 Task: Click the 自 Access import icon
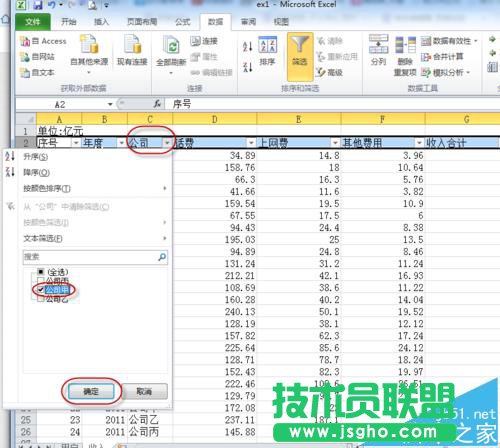click(x=25, y=41)
